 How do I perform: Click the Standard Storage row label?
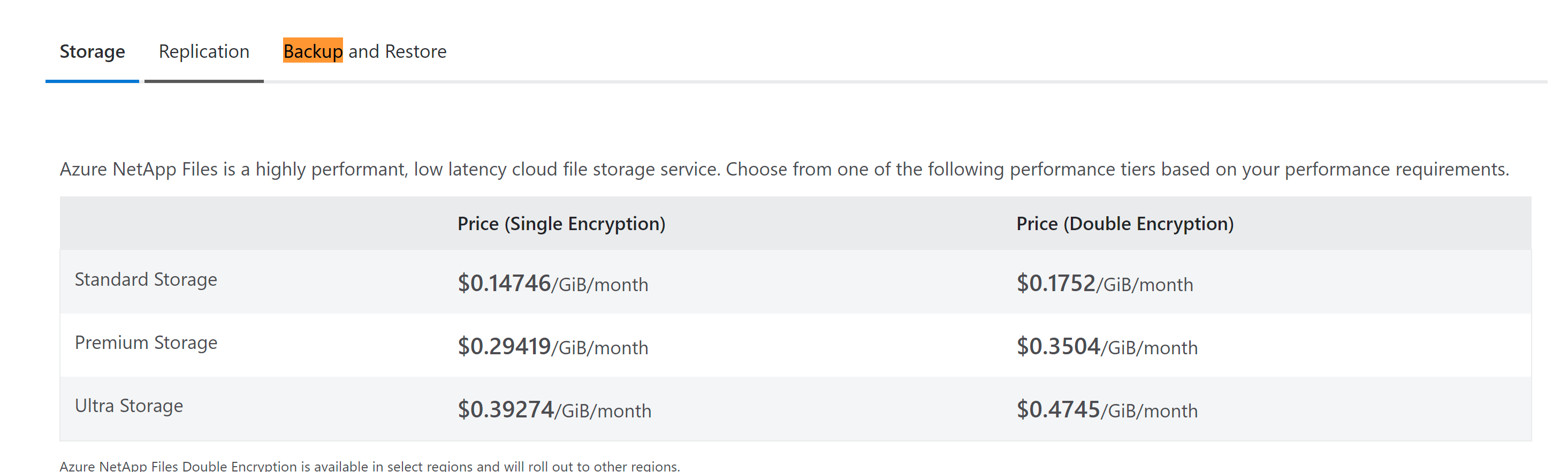pos(146,279)
